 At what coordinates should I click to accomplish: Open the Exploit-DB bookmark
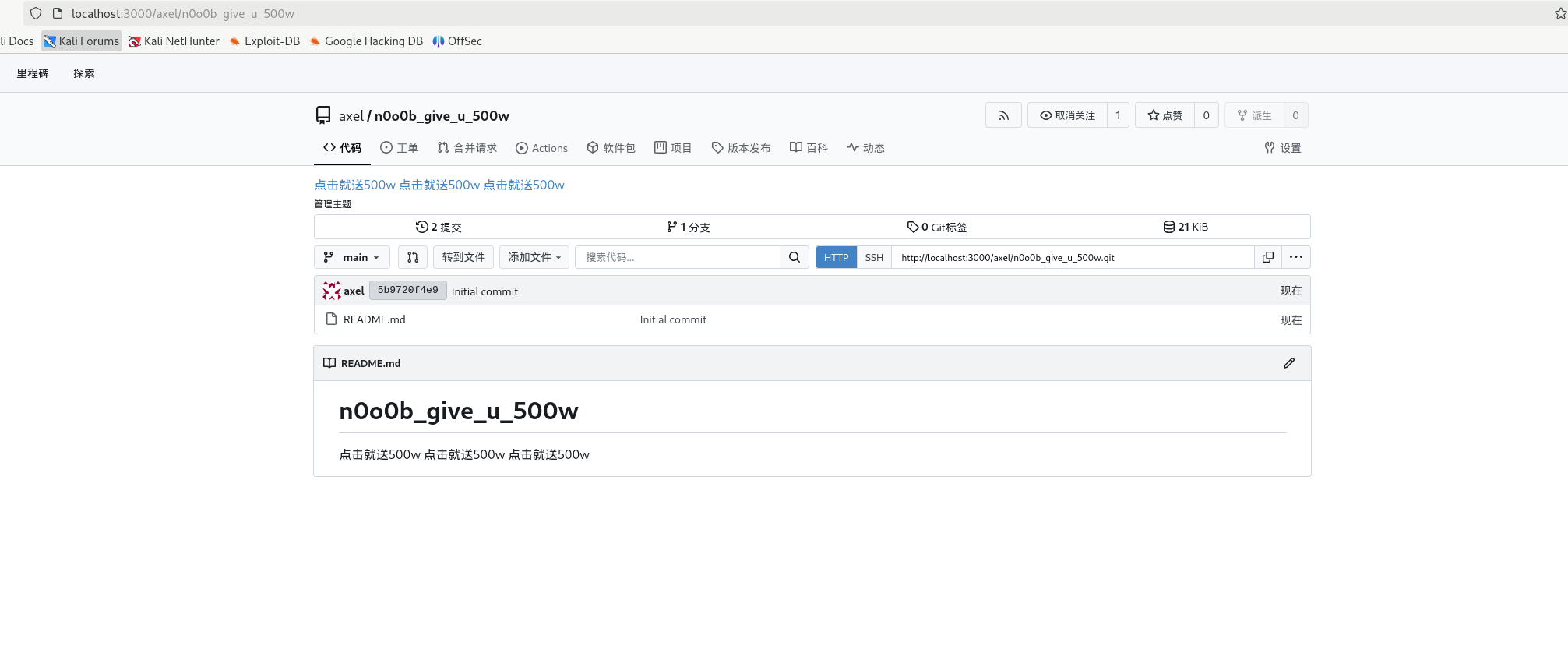pyautogui.click(x=265, y=41)
